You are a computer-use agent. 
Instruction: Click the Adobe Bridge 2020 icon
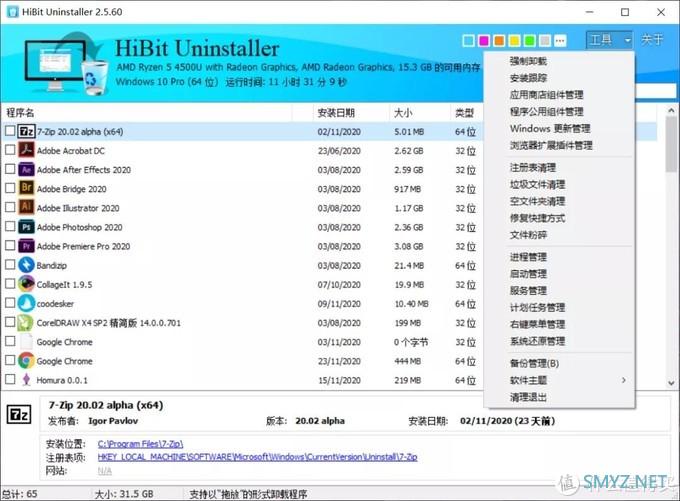tap(26, 188)
